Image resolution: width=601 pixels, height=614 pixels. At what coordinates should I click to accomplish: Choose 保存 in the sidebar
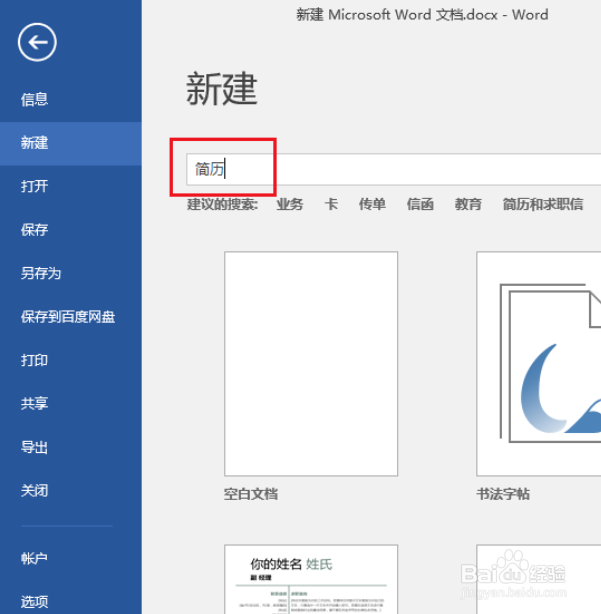34,230
